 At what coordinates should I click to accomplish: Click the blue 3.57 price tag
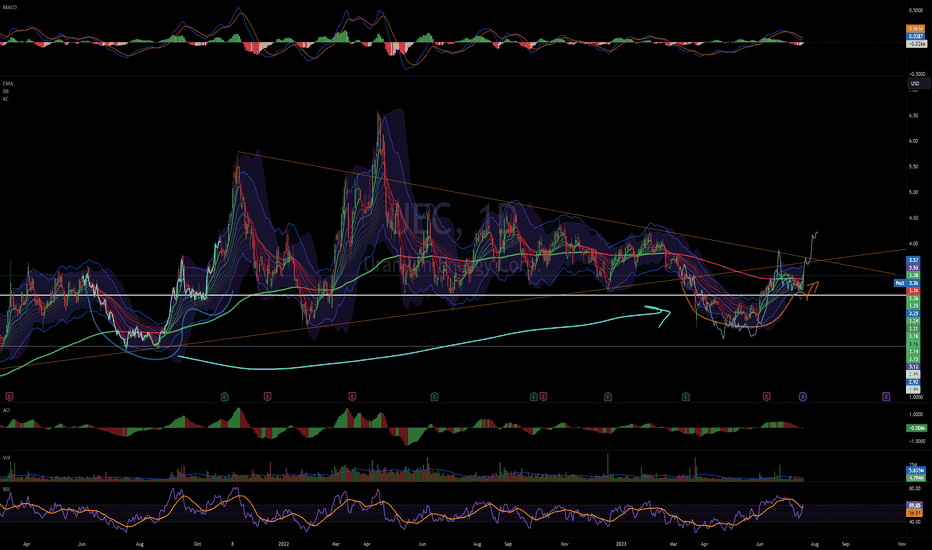coord(913,260)
